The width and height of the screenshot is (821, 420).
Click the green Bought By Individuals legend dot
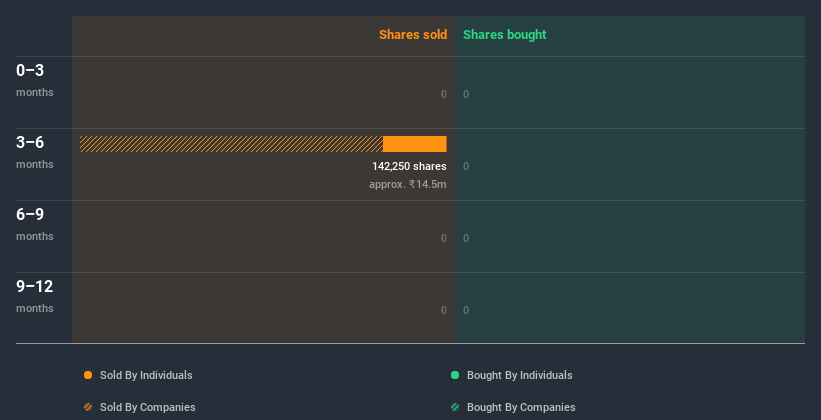pyautogui.click(x=455, y=375)
